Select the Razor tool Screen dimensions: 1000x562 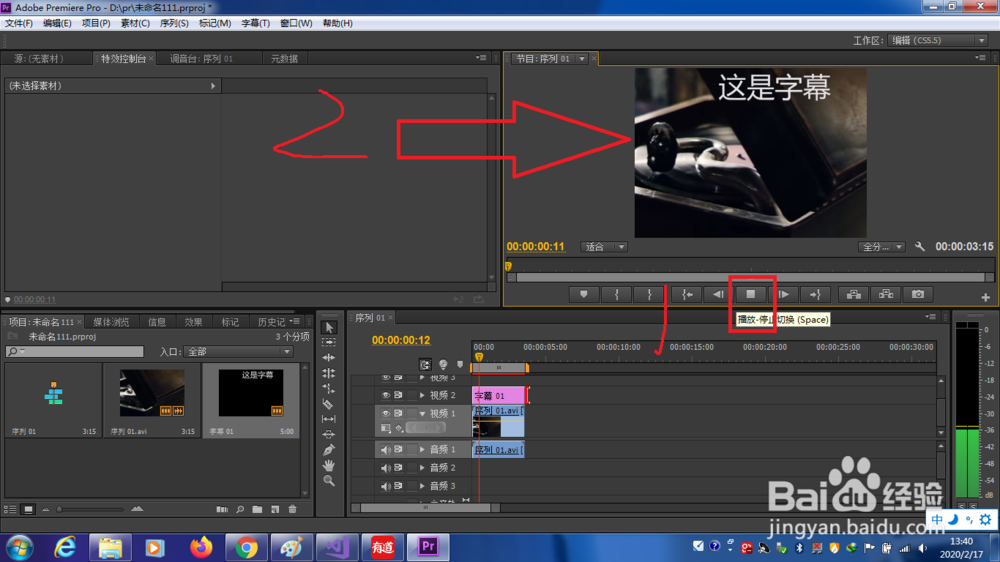click(329, 404)
